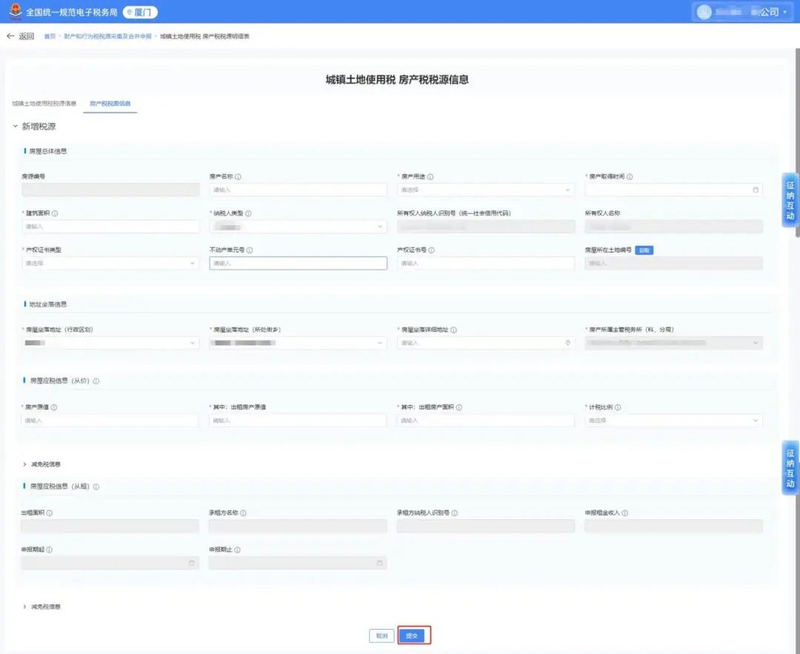The width and height of the screenshot is (800, 654).
Task: Select the 房产税税源信息 tab
Action: pos(110,103)
